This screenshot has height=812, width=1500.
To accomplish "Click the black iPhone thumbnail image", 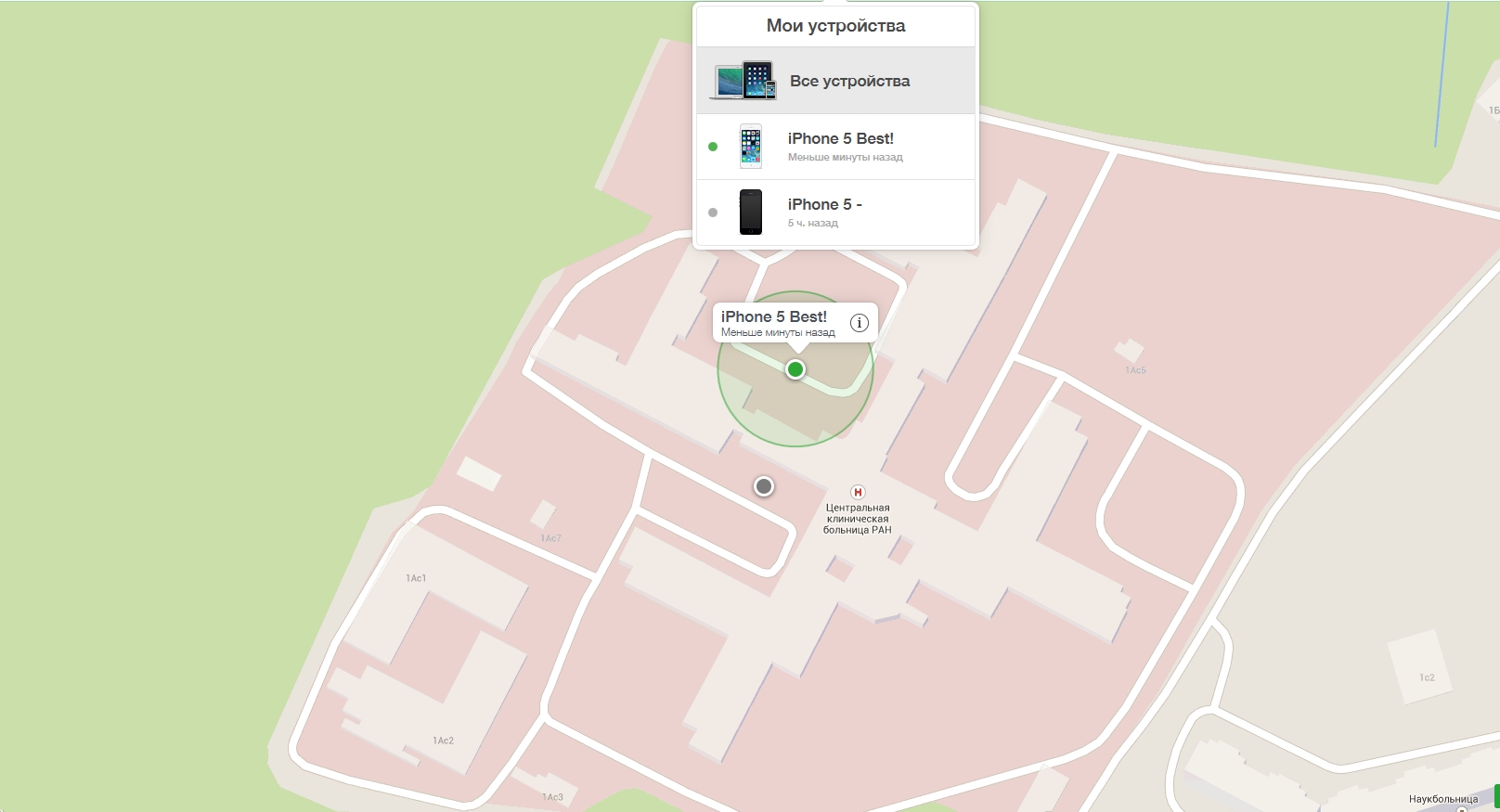I will click(750, 213).
